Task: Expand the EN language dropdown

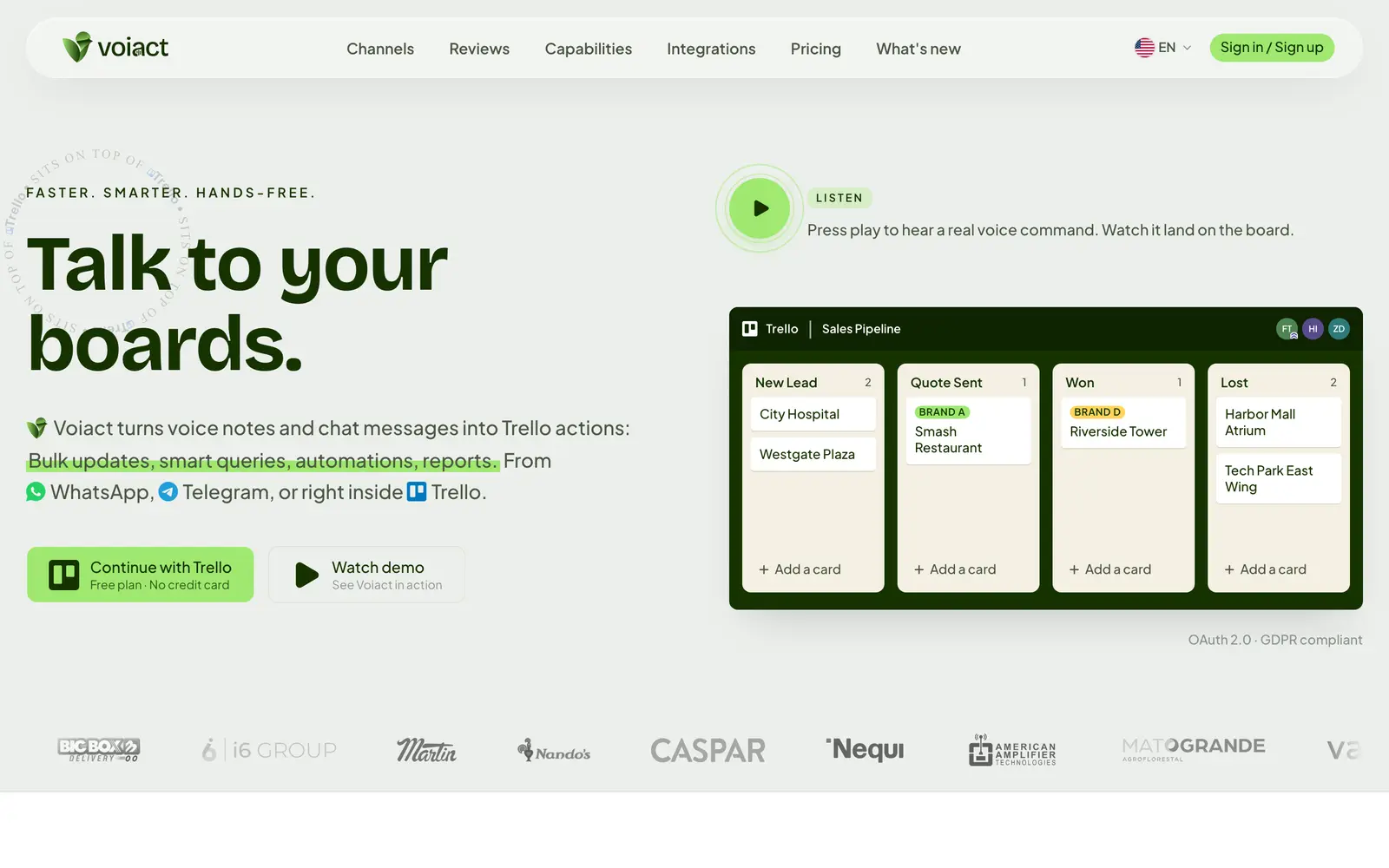Action: [1163, 48]
